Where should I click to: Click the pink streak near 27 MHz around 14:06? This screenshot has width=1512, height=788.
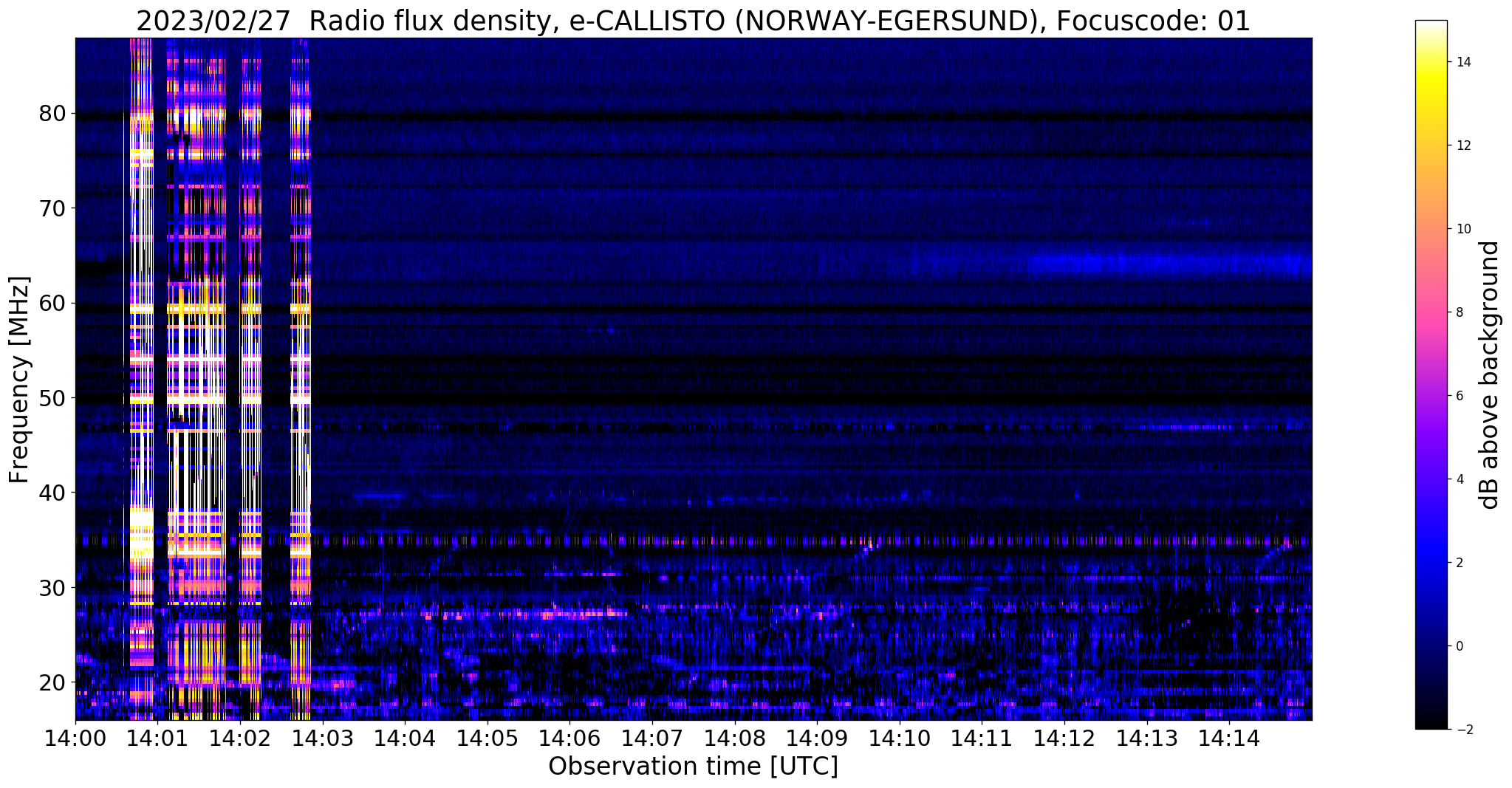click(584, 613)
